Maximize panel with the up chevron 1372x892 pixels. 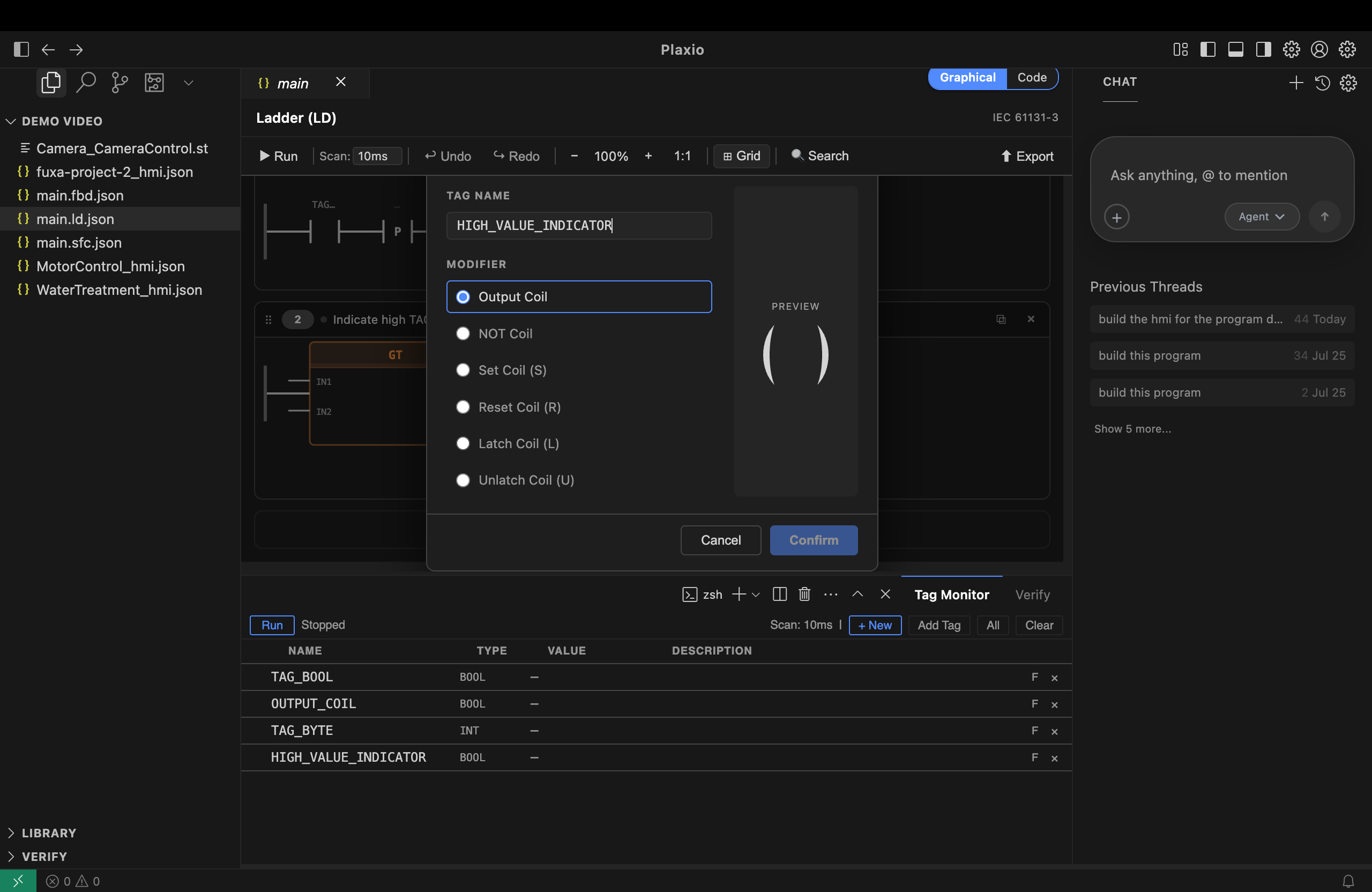tap(857, 594)
